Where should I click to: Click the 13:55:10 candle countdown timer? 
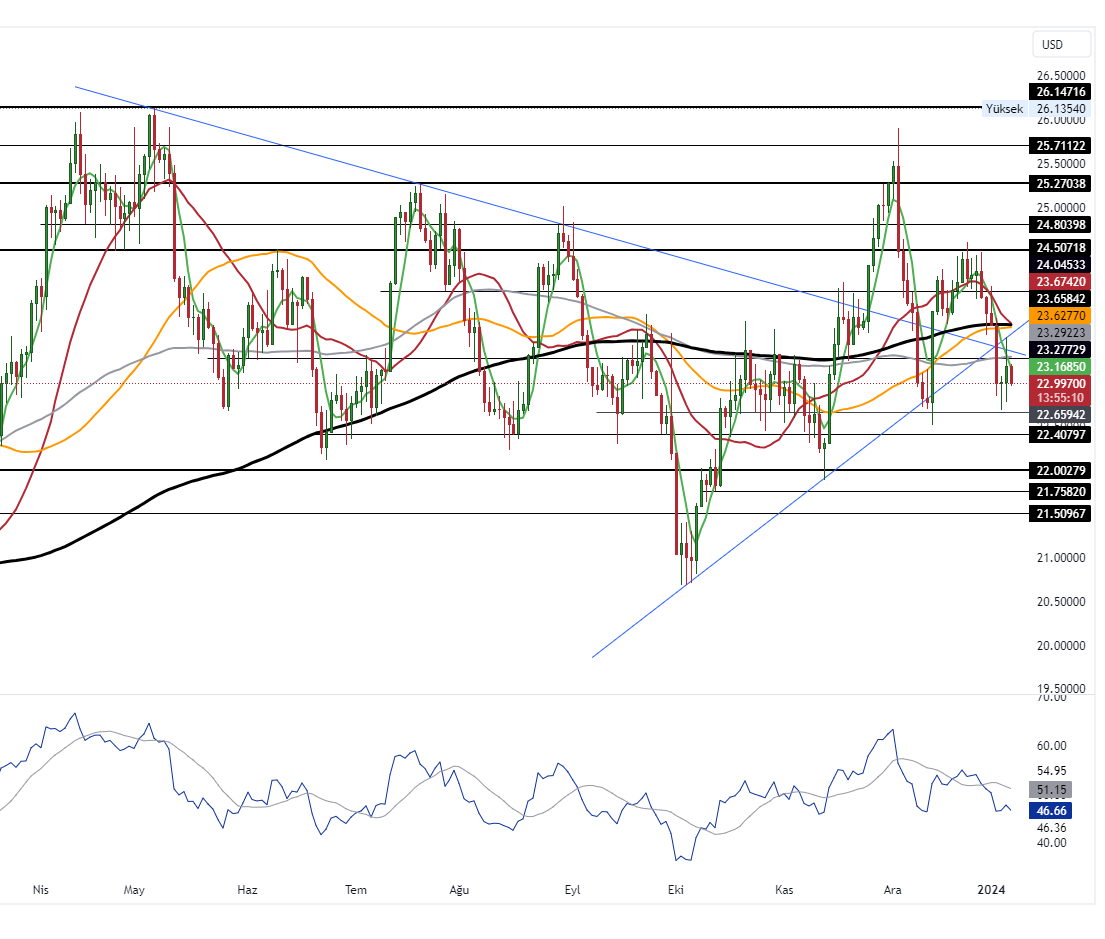[x=1061, y=398]
